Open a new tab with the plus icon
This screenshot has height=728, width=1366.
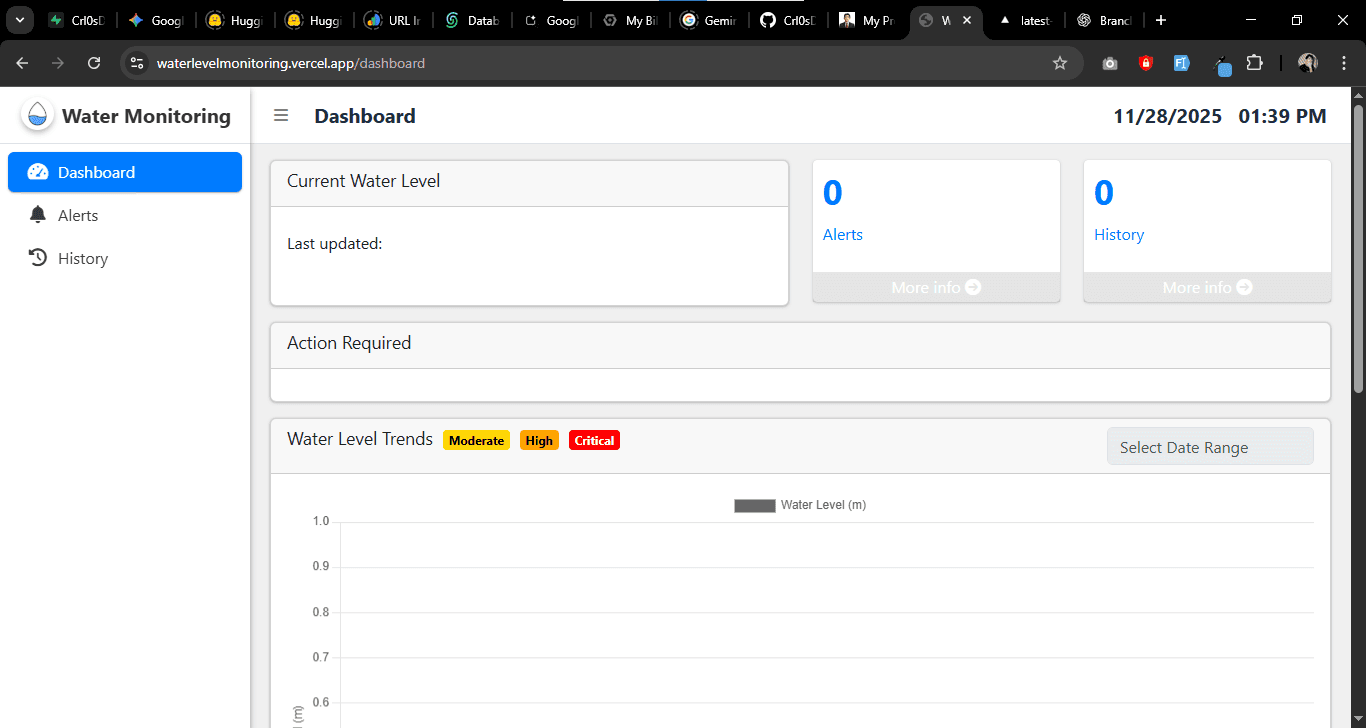pyautogui.click(x=1161, y=19)
